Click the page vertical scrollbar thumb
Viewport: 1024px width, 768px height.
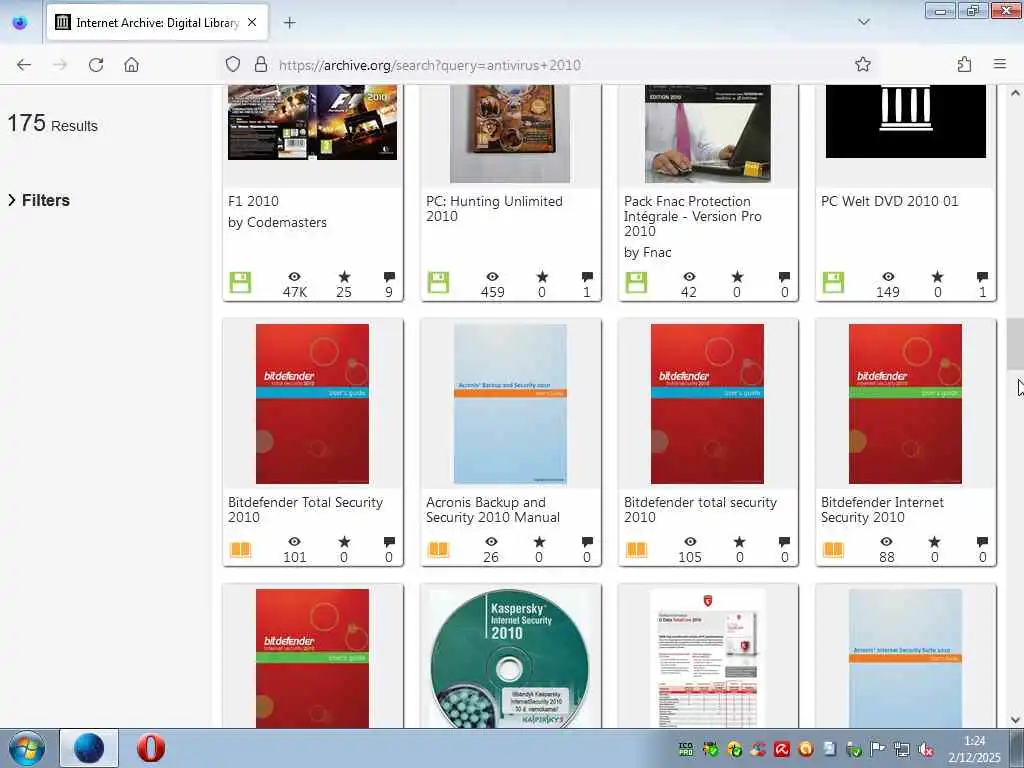1015,344
